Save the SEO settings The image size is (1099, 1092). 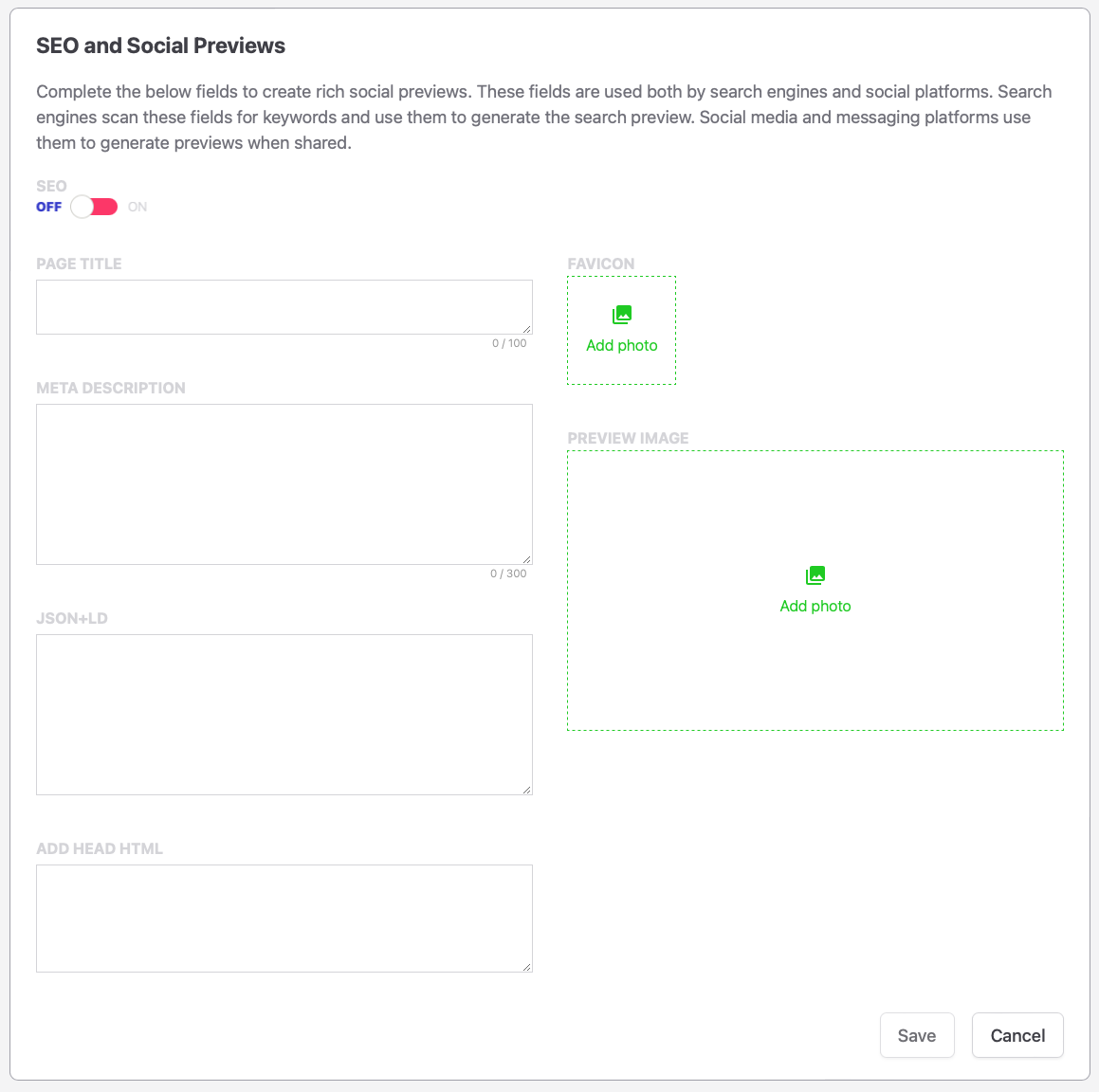917,1036
